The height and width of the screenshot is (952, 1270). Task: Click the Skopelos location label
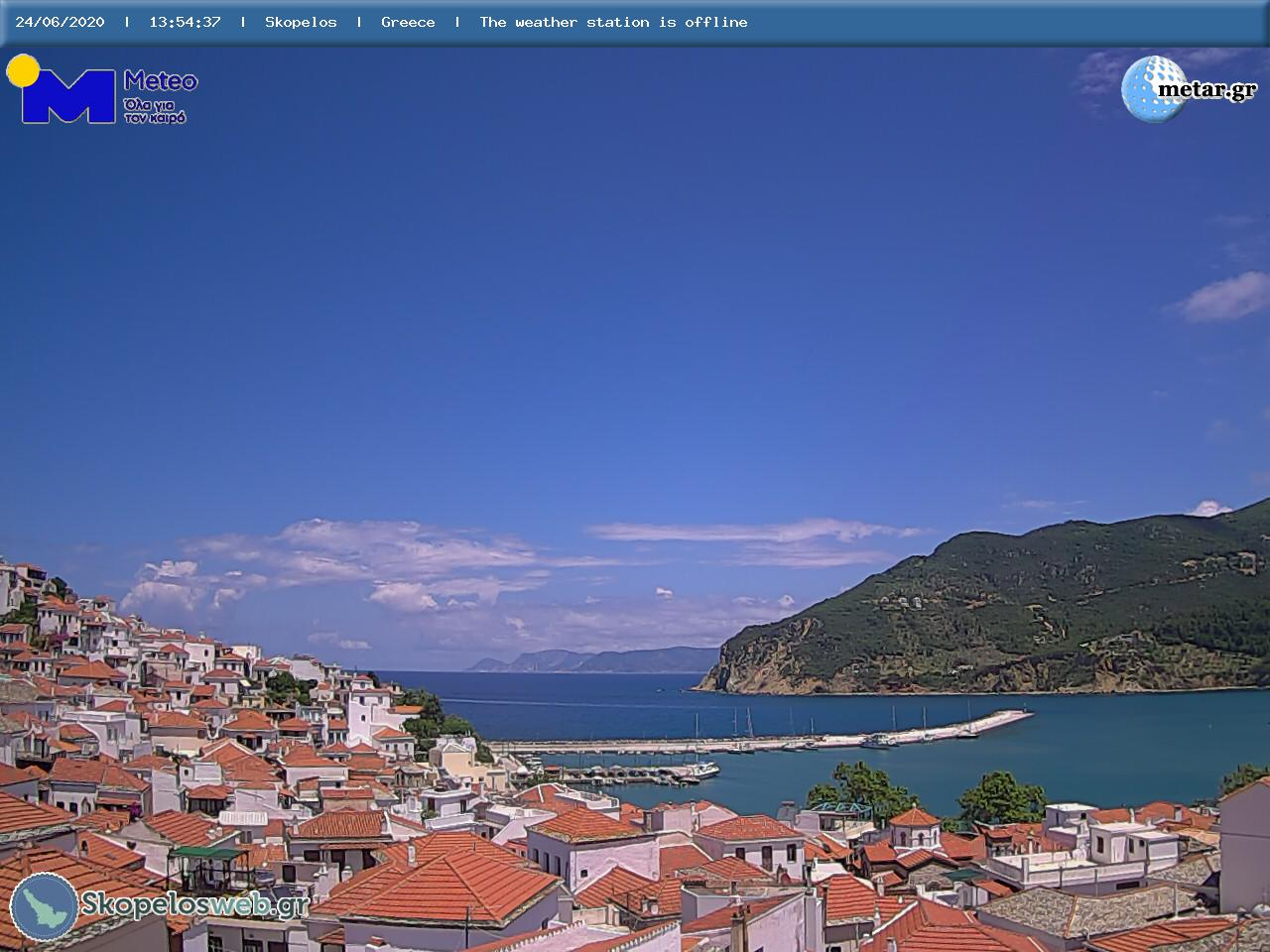coord(301,22)
